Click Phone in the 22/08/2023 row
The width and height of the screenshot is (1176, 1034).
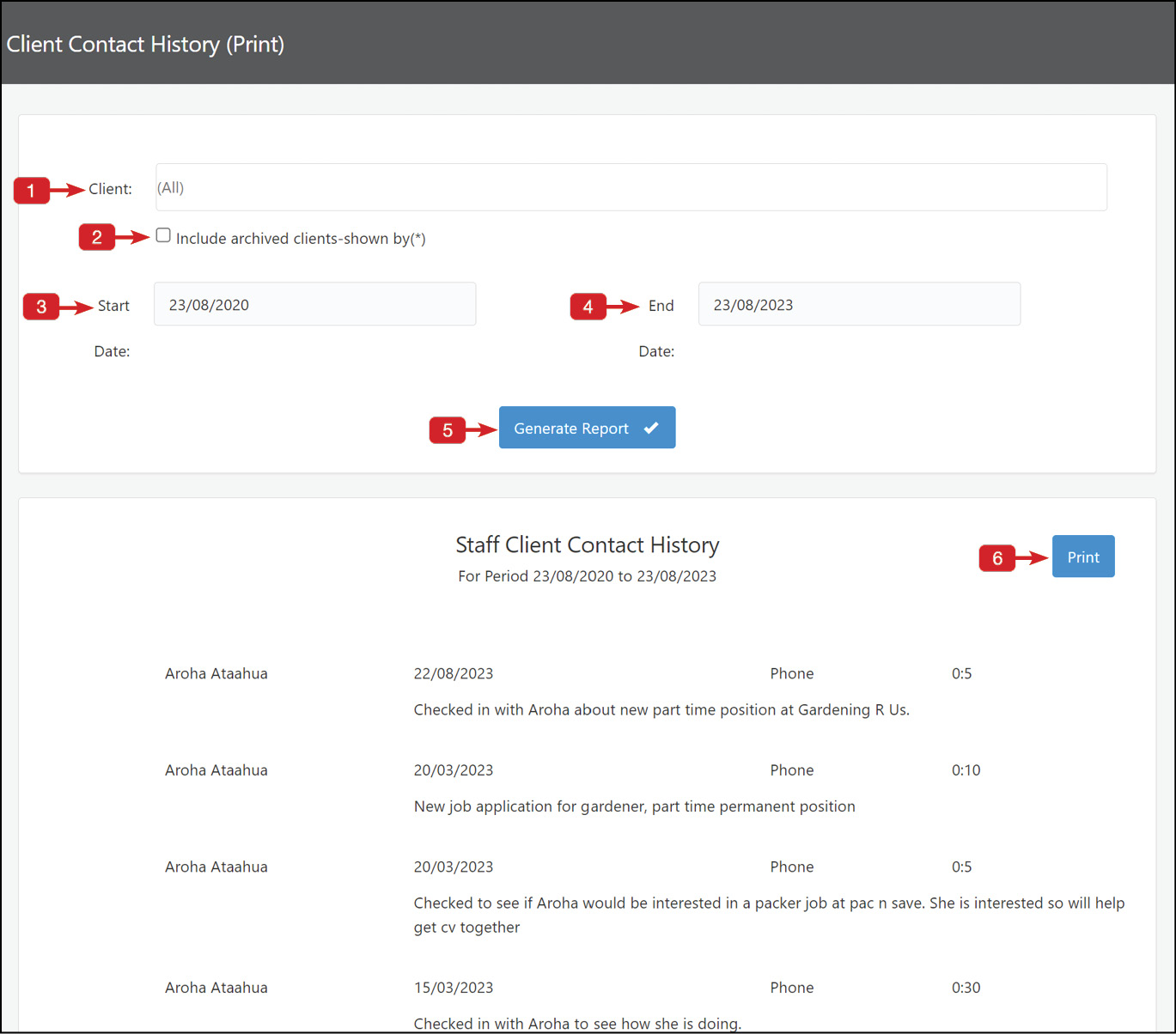pos(792,673)
